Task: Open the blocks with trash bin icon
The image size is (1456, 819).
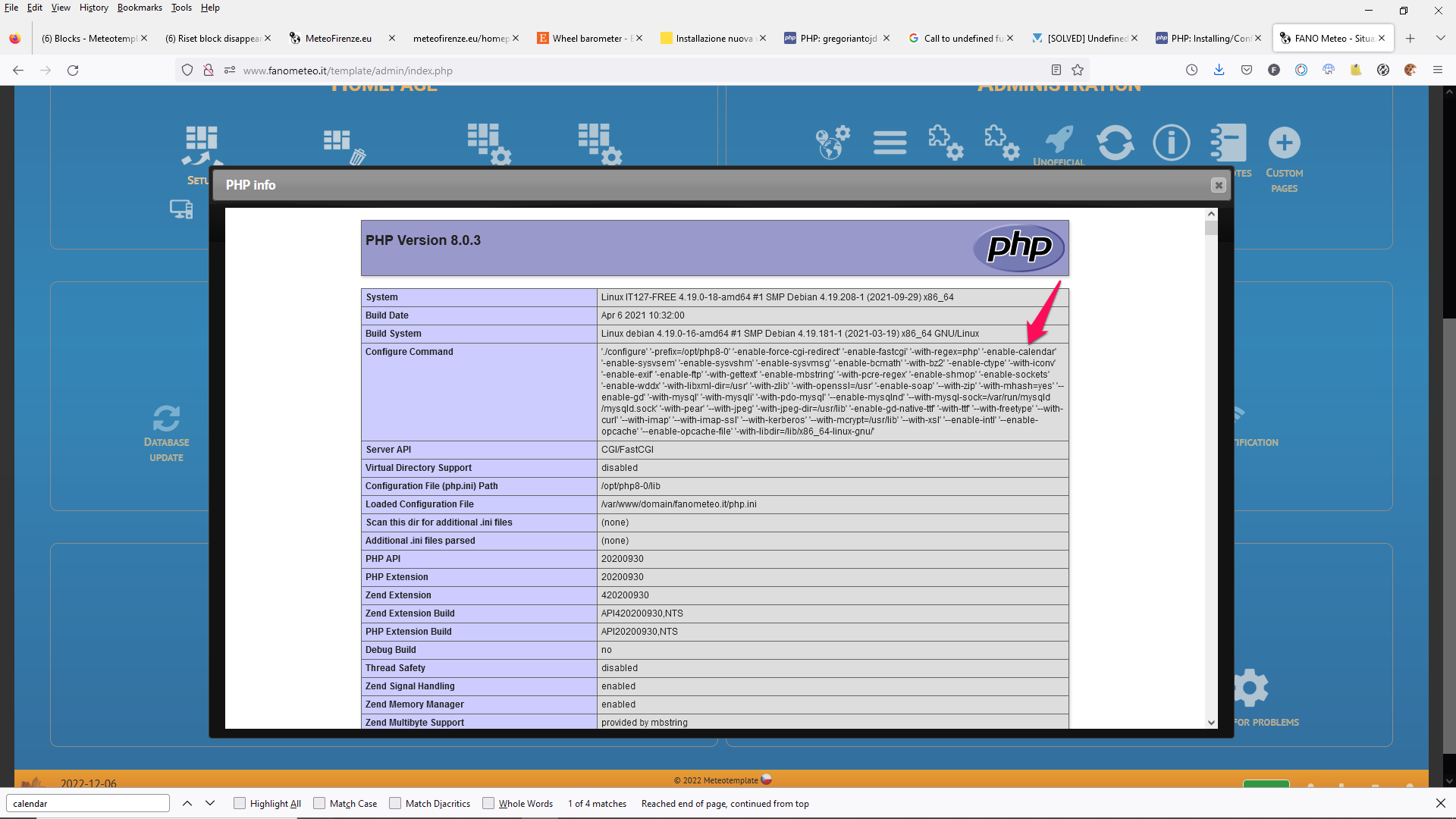Action: pyautogui.click(x=345, y=146)
